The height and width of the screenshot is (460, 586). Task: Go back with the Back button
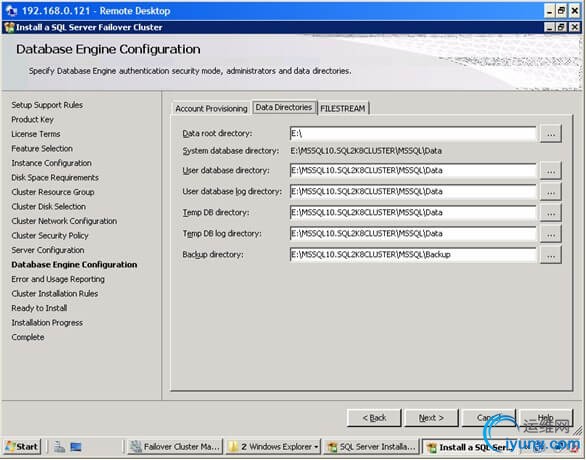click(x=374, y=417)
